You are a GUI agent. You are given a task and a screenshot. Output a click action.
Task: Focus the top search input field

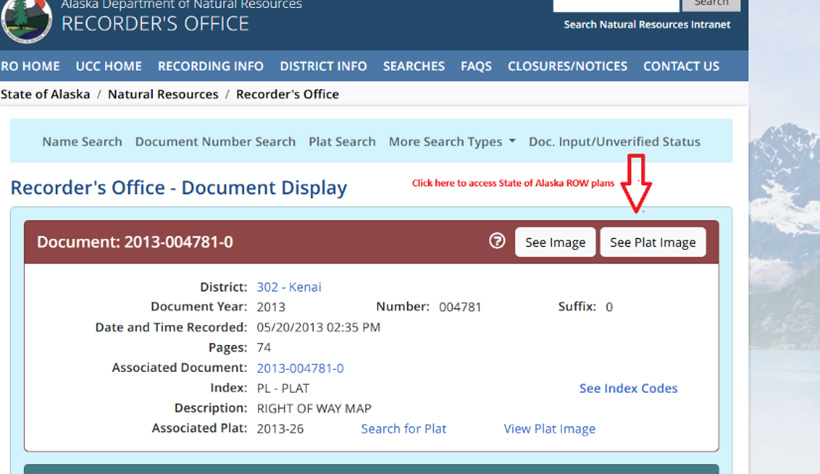[x=616, y=5]
